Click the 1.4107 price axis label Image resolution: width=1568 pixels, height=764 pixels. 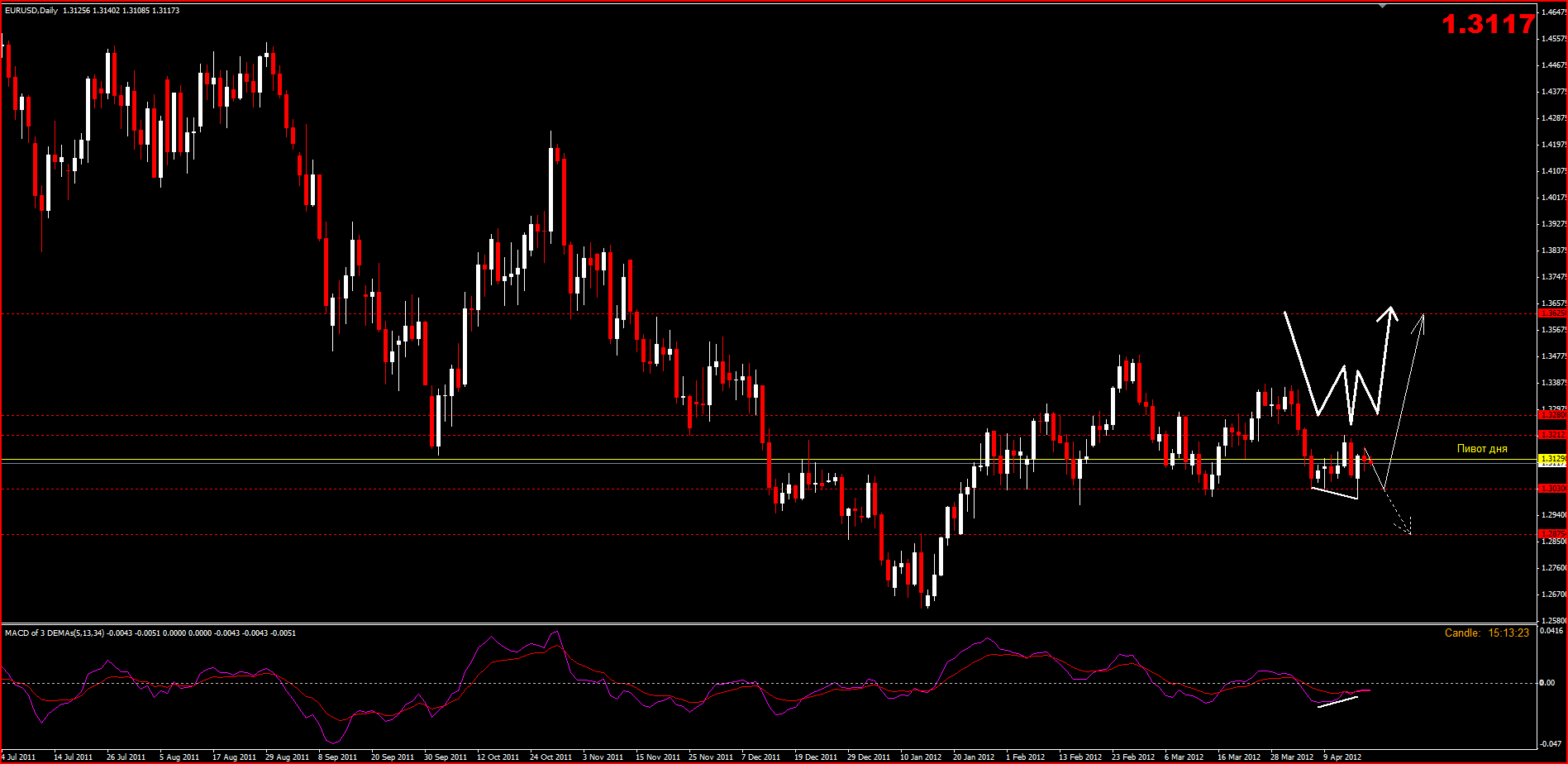point(1554,171)
